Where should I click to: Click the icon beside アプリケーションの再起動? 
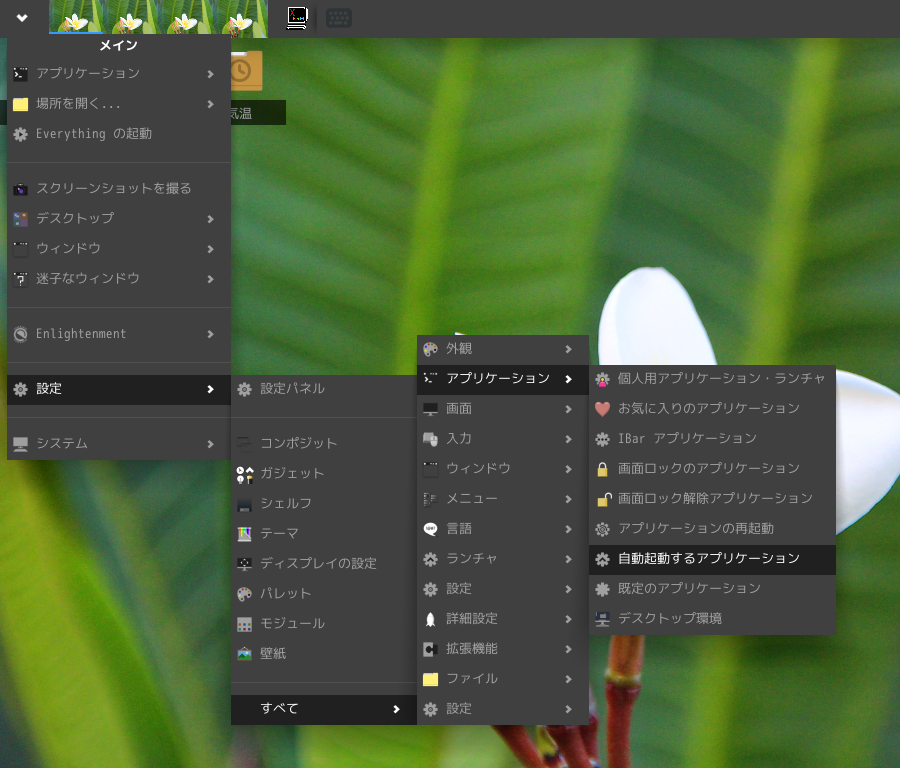tap(602, 529)
